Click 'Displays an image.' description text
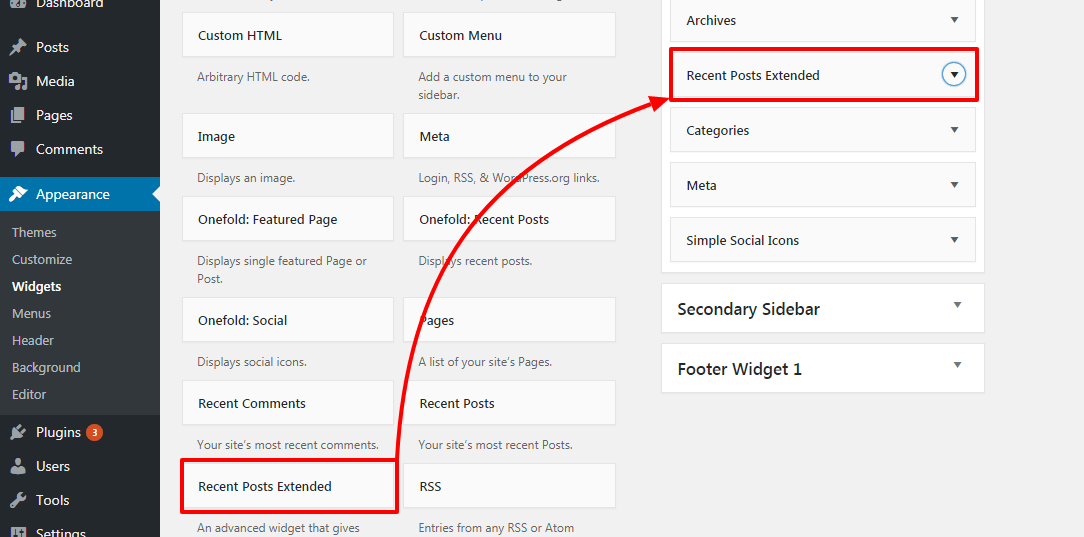The width and height of the screenshot is (1084, 537). [x=246, y=178]
